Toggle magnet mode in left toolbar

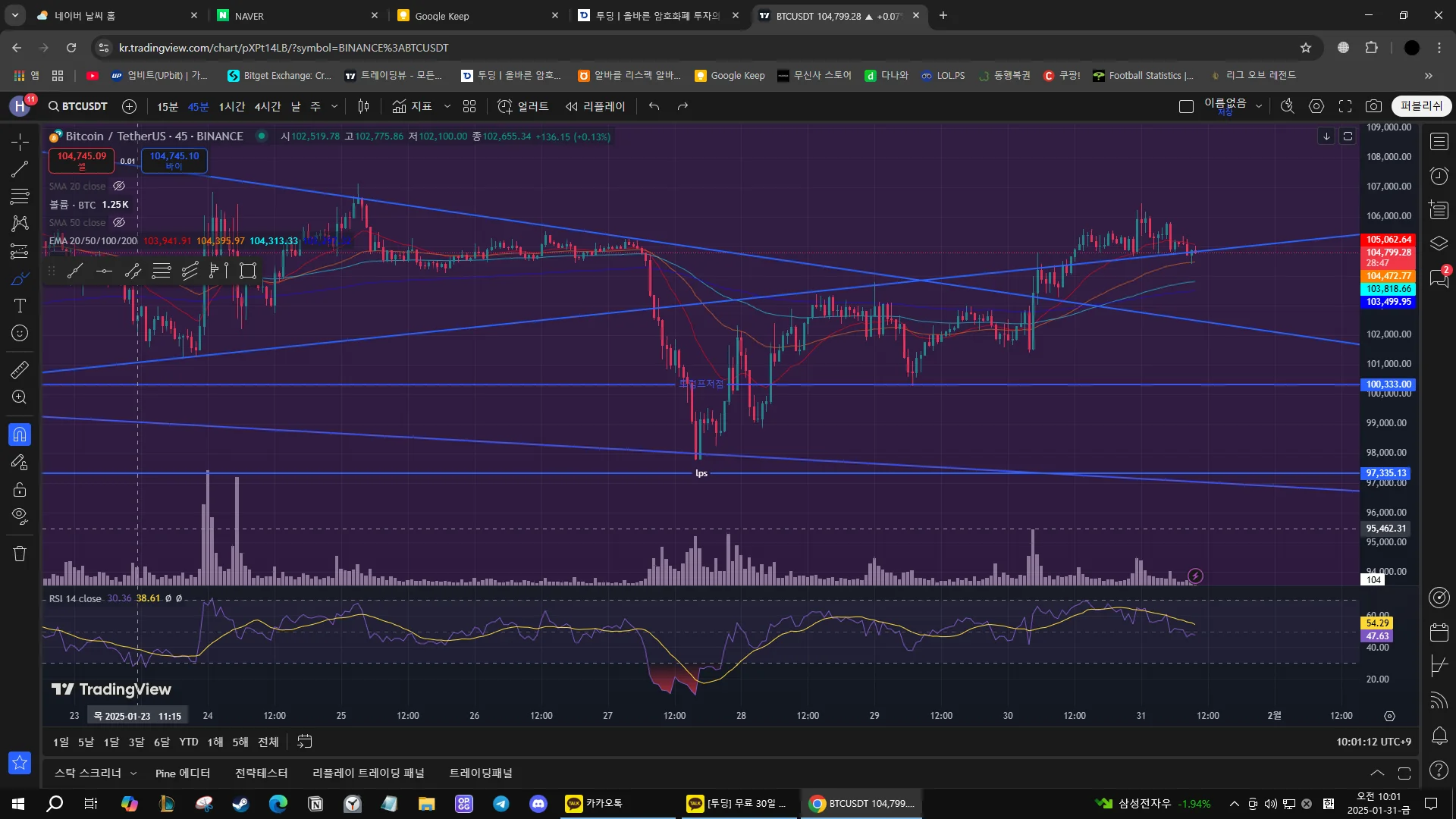(20, 435)
